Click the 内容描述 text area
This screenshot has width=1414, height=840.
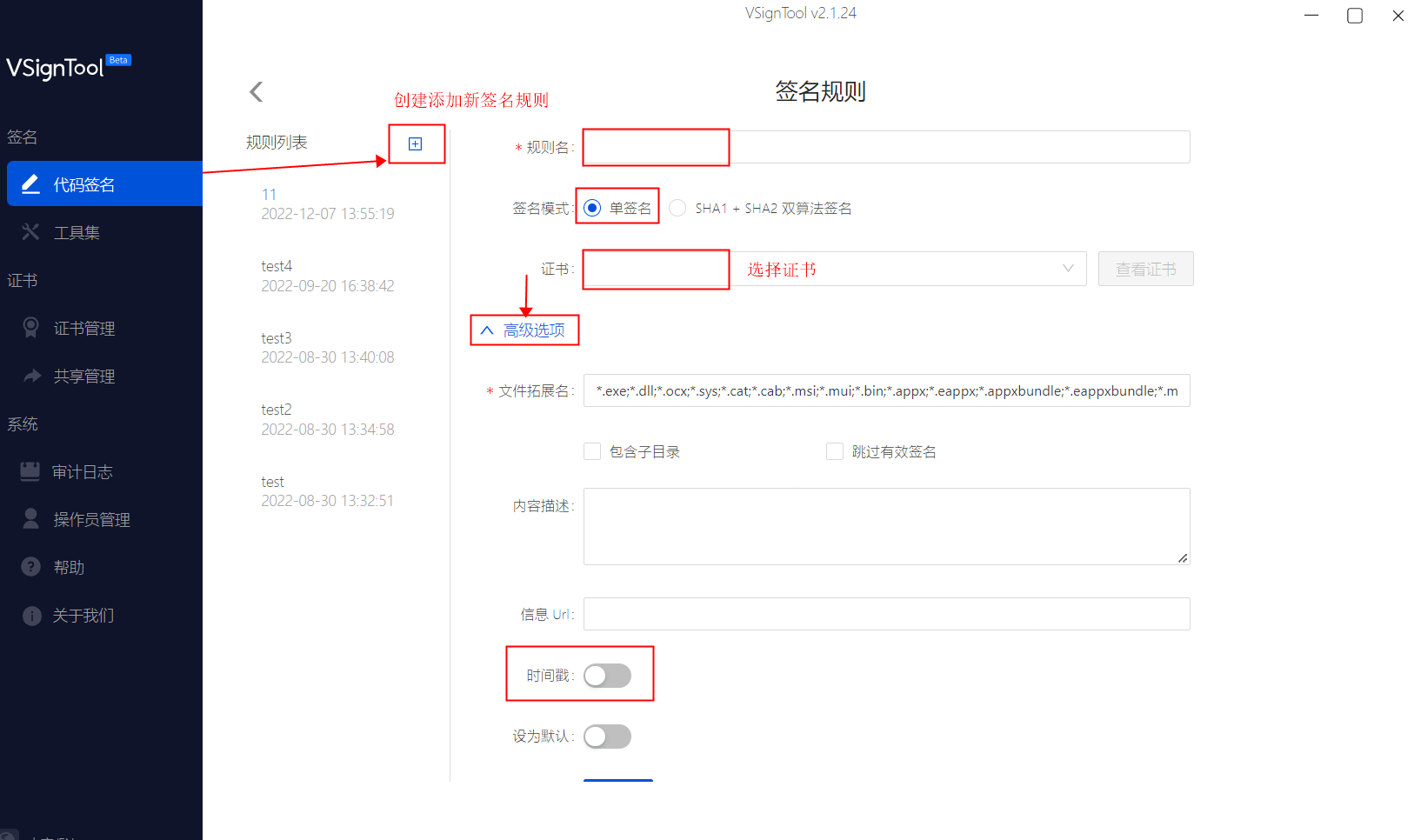[x=886, y=526]
